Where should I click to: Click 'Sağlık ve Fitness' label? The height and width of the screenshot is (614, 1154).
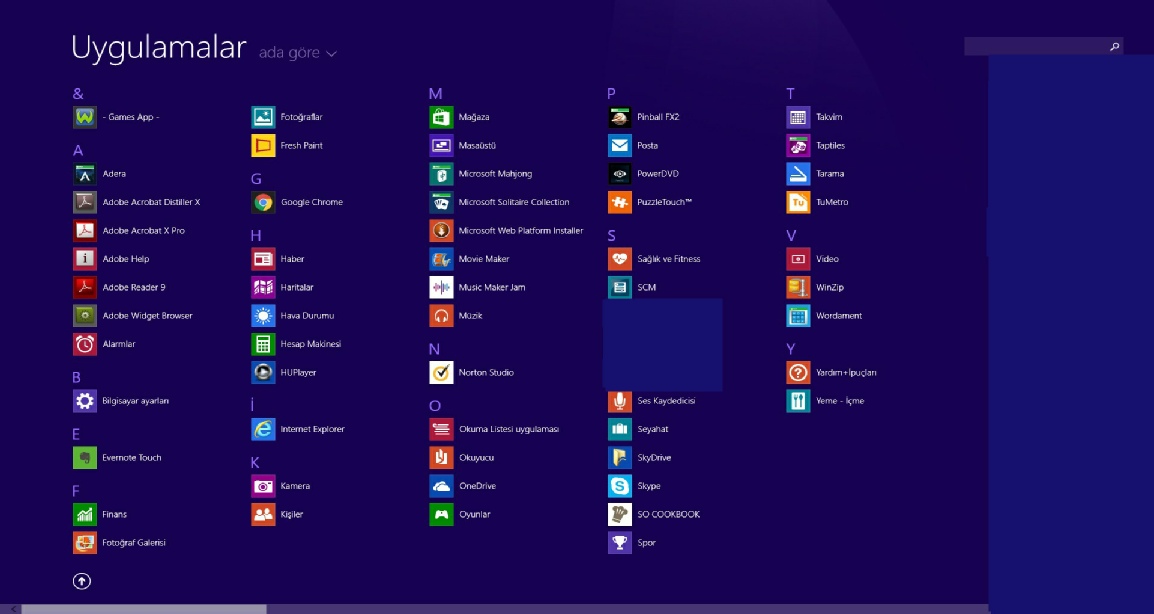coord(669,258)
